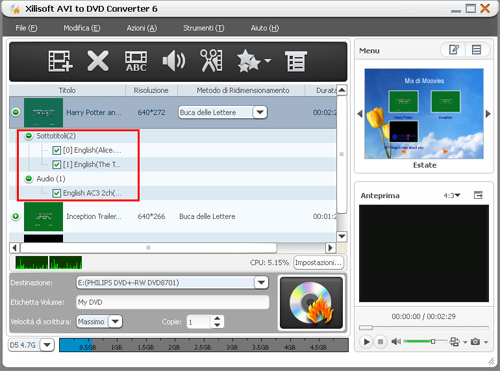Click the 640*266 resolution cell

[x=151, y=216]
